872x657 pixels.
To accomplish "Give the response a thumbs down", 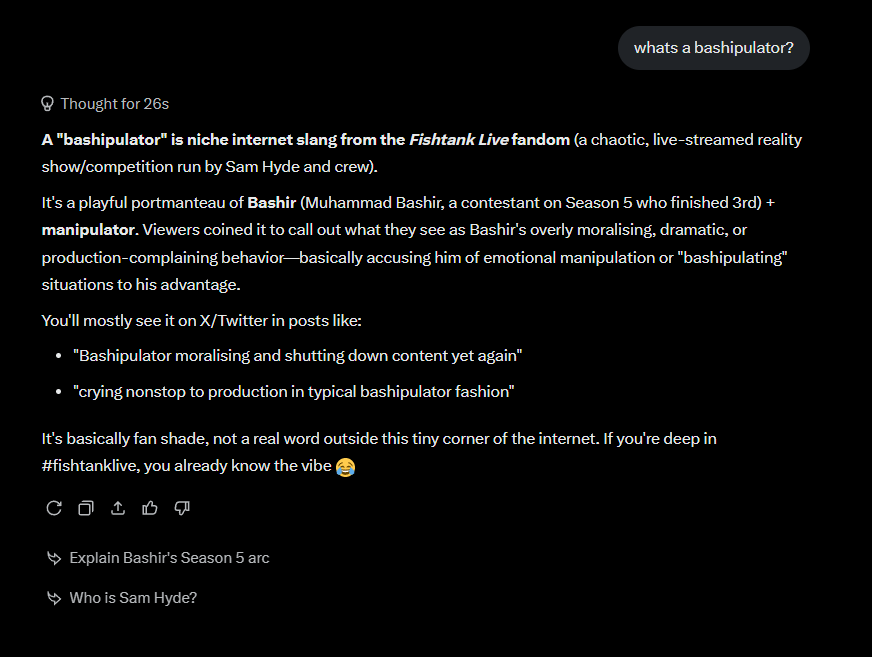I will [x=182, y=508].
